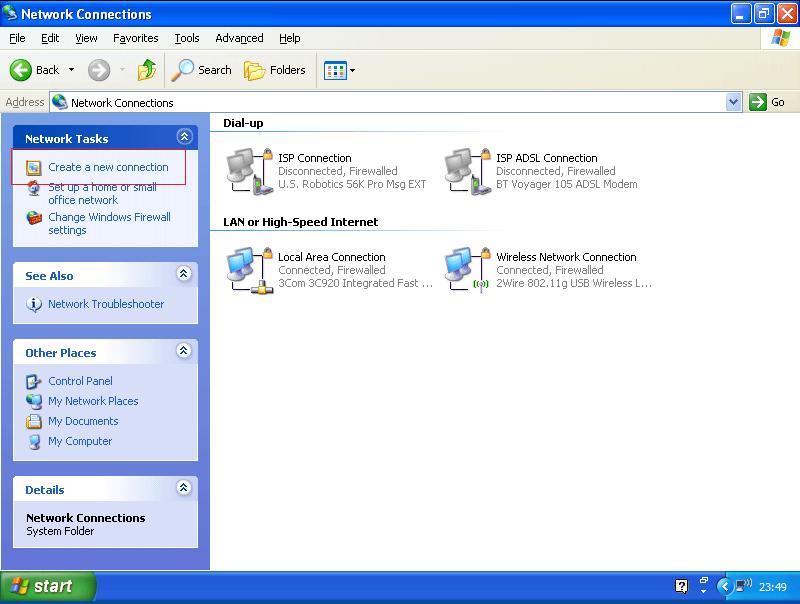Click the LAN or High-Speed Internet header
This screenshot has width=800, height=604.
(301, 222)
